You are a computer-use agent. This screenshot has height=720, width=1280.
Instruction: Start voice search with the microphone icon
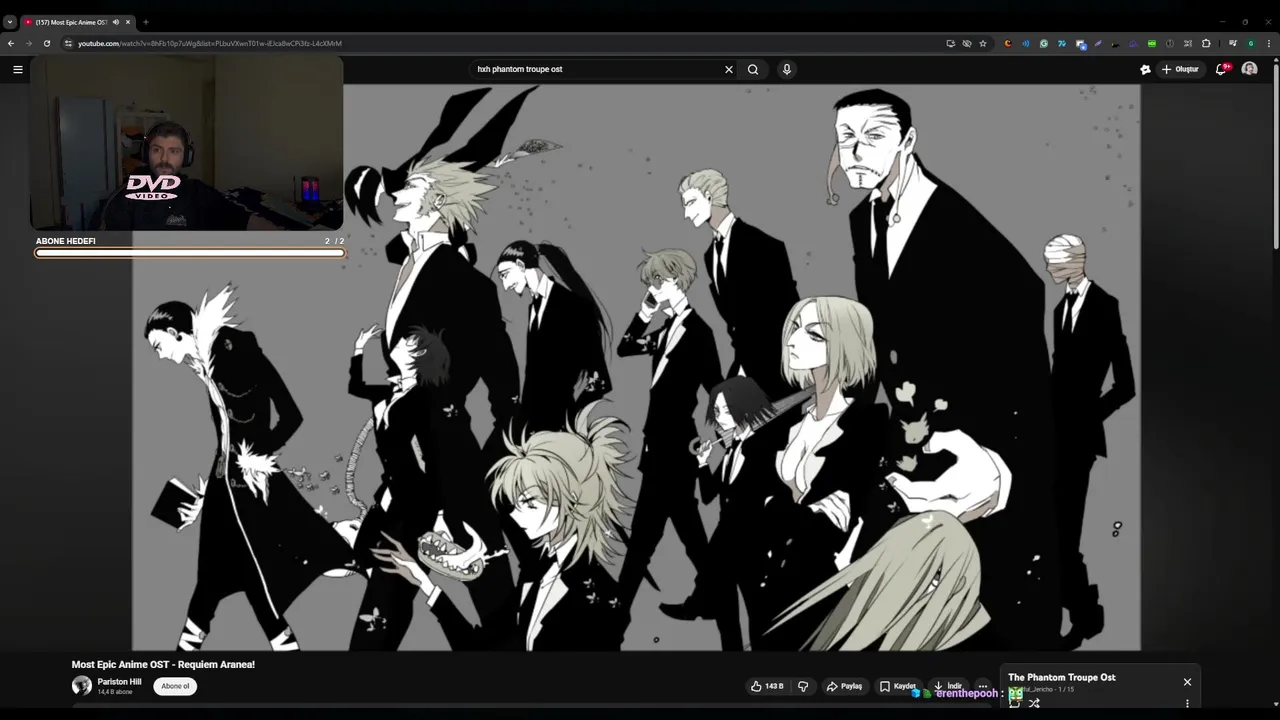click(787, 69)
